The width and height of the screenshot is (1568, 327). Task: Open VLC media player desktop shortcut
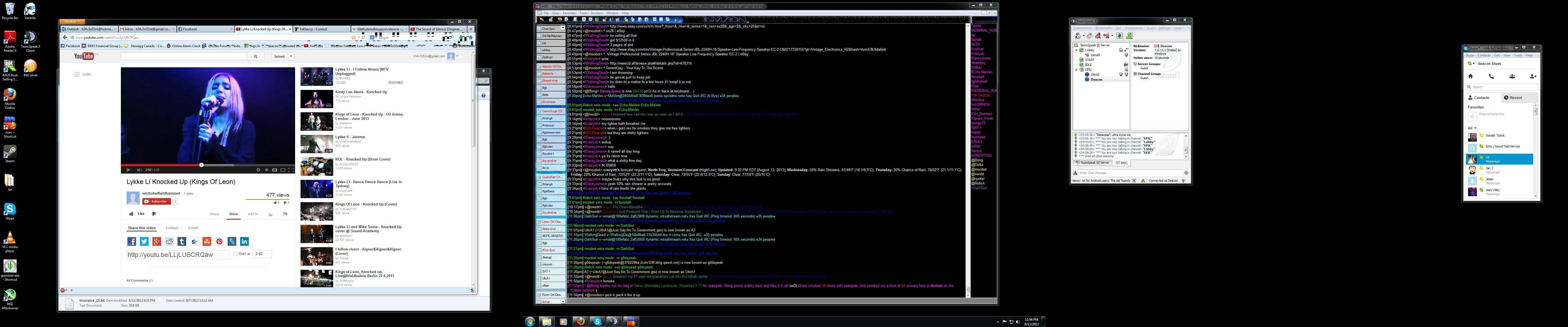click(10, 242)
